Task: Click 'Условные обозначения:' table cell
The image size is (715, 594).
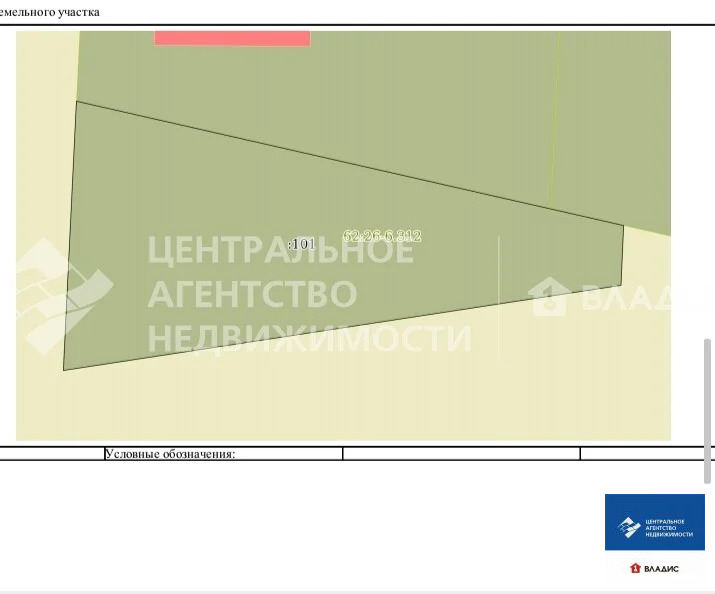Action: (223, 454)
